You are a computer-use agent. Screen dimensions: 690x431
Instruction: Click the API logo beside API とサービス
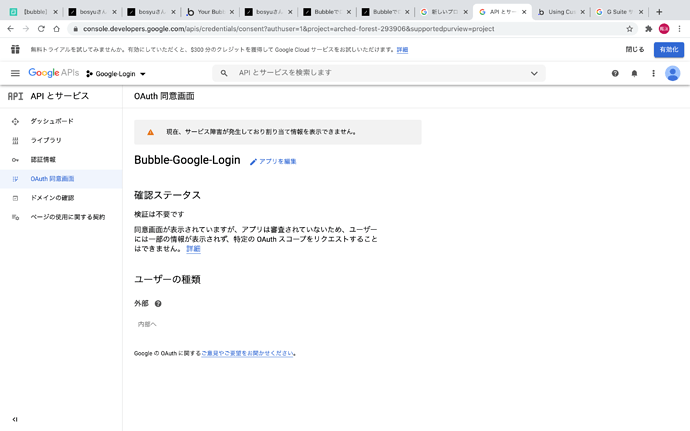click(15, 96)
